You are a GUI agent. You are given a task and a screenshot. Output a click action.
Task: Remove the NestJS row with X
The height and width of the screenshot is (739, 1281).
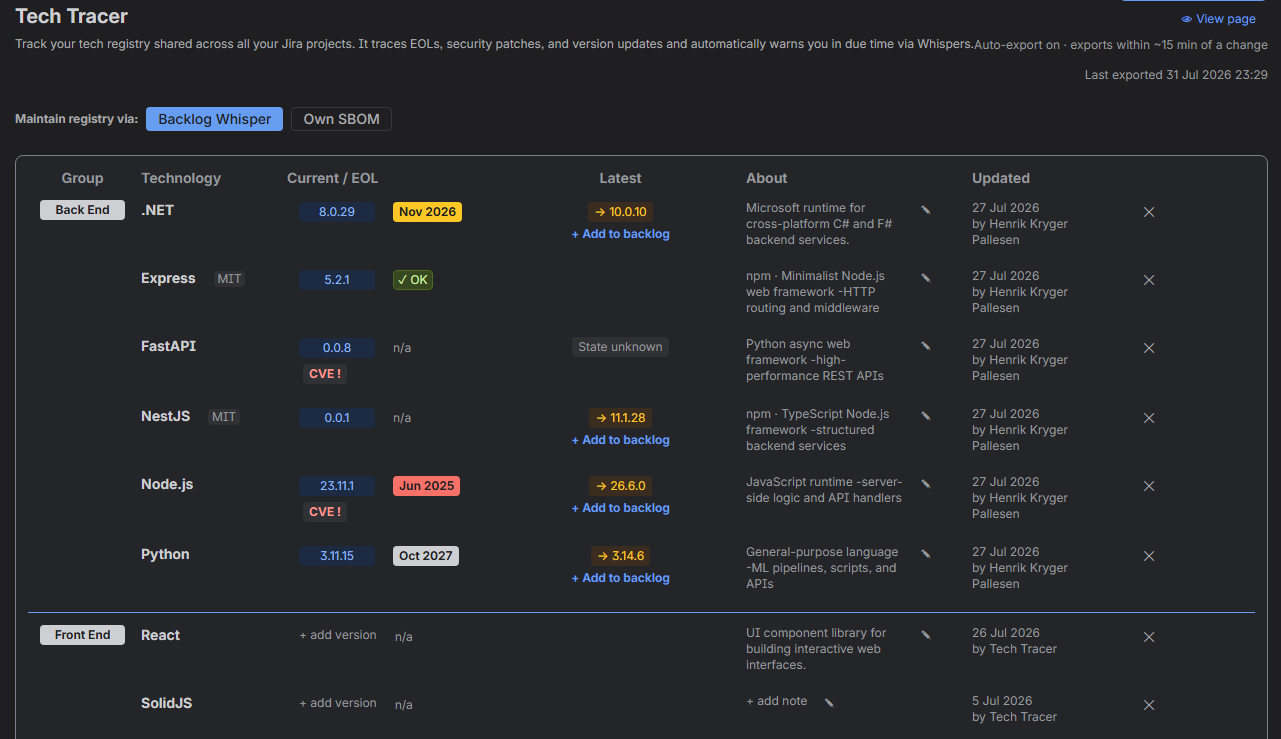click(1149, 418)
